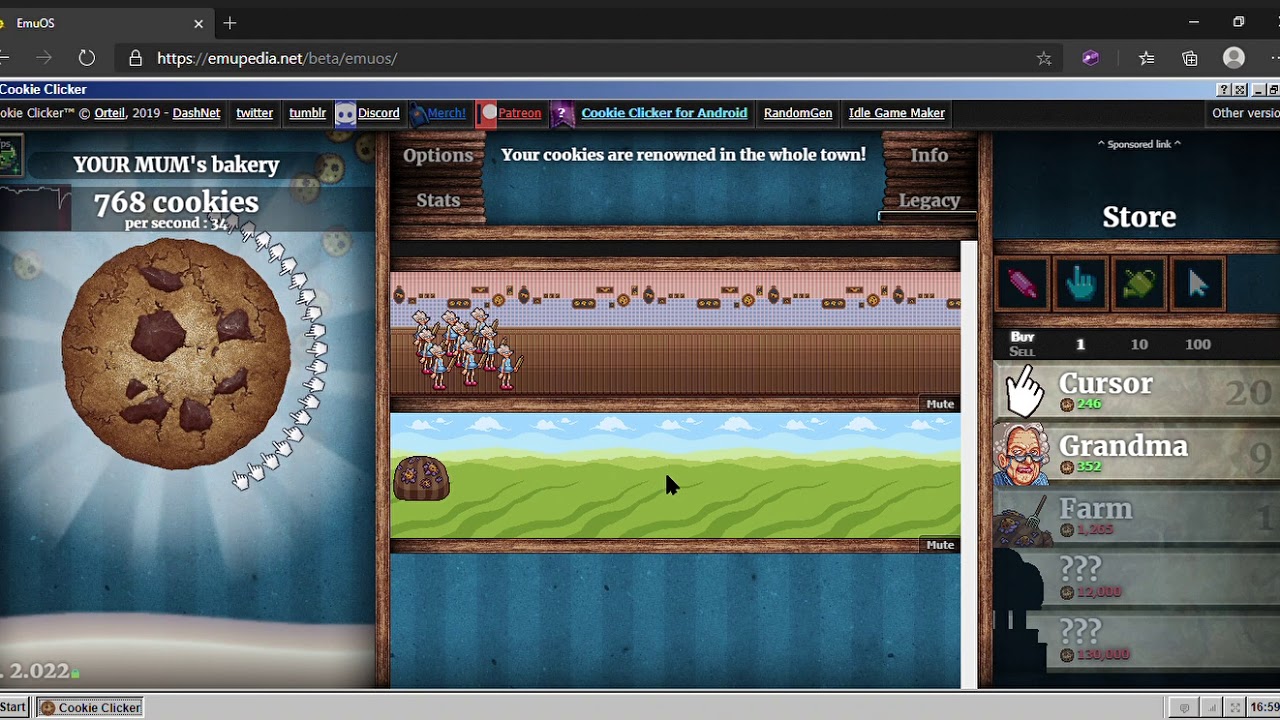Click the news ticker about renowned cookies

683,155
